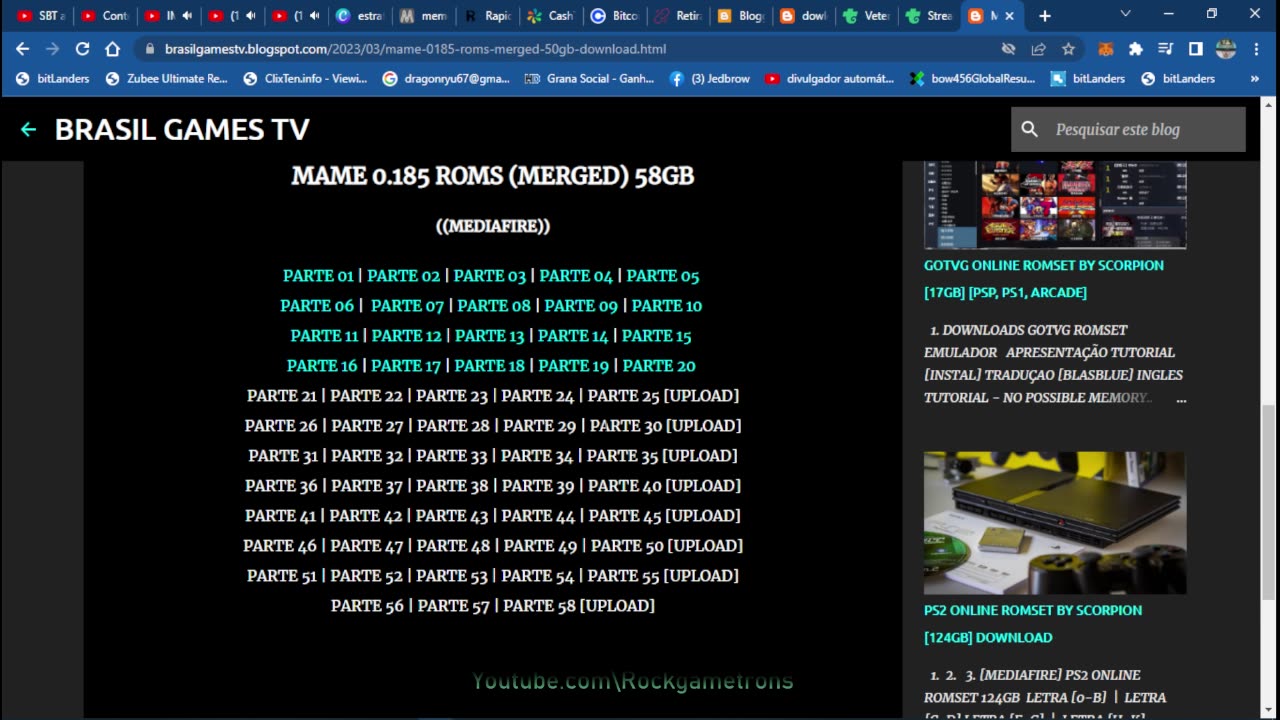
Task: Open the divulgador automát... YouTube bookmark
Action: [829, 78]
